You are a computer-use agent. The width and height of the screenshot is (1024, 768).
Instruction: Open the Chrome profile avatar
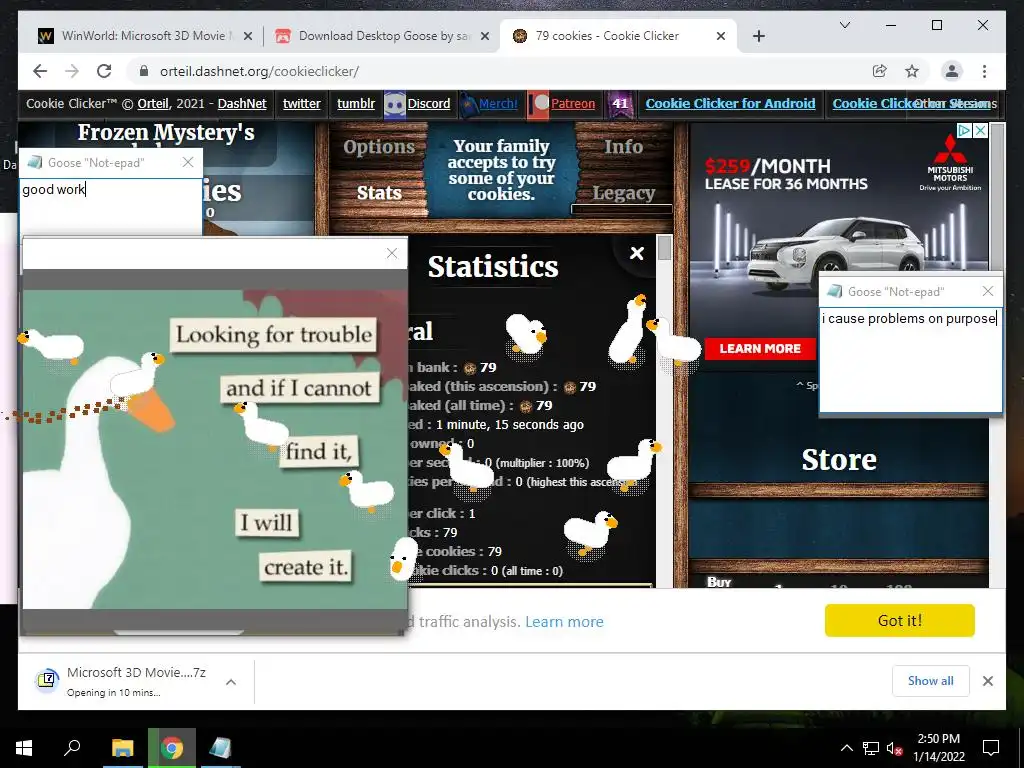(952, 71)
